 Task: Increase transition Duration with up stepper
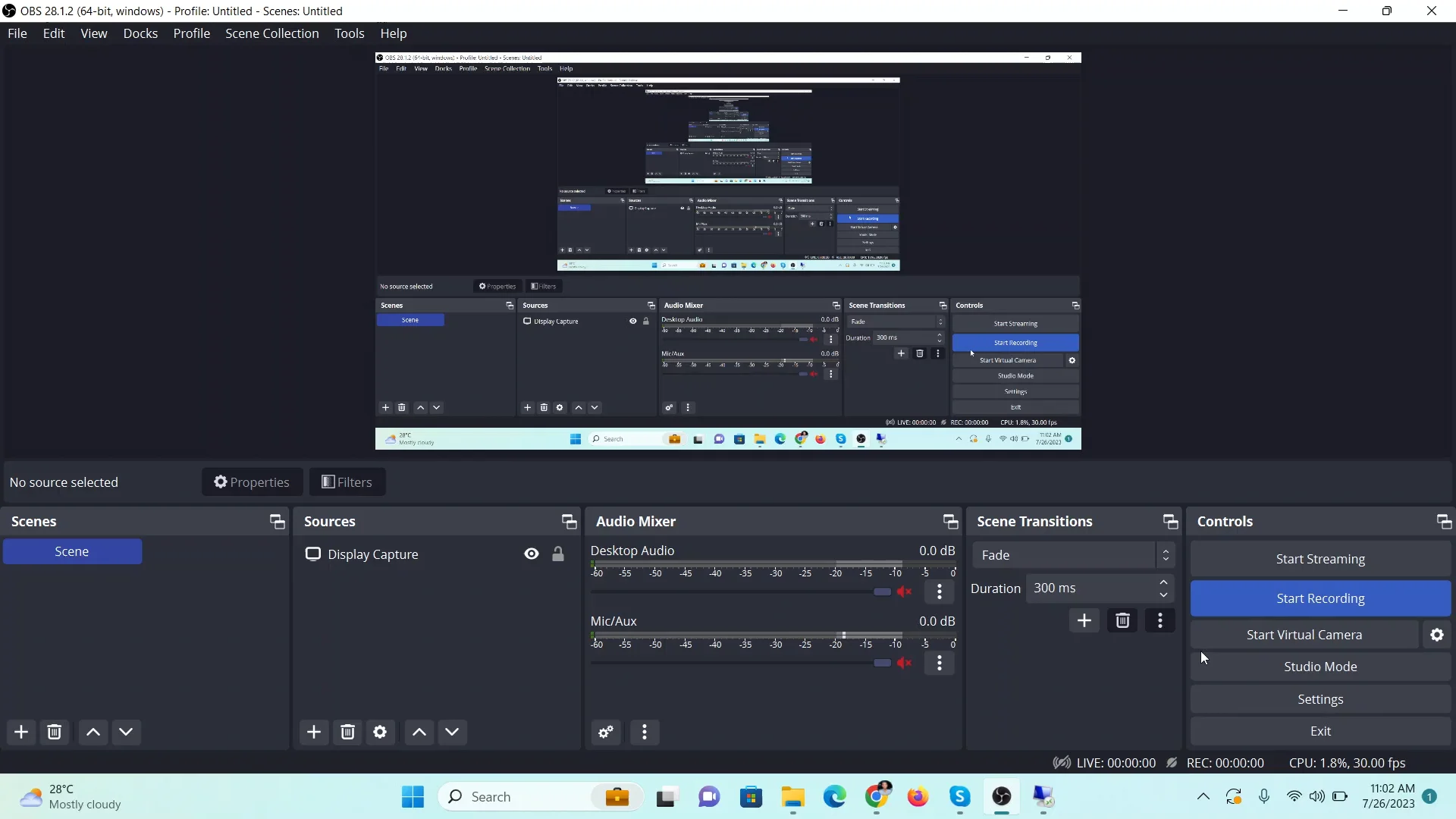[1164, 582]
